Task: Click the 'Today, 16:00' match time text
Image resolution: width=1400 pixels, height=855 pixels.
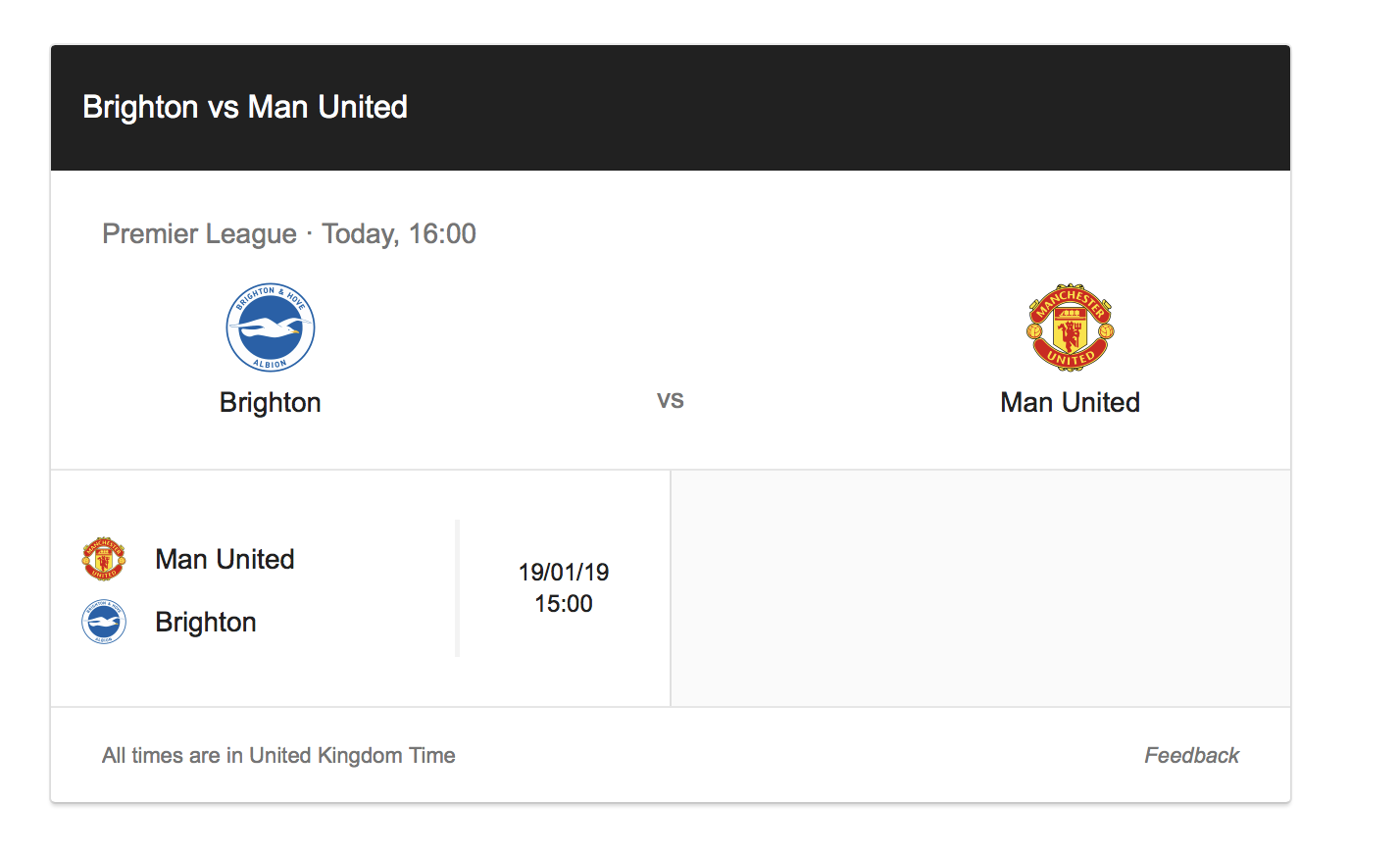Action: tap(399, 233)
